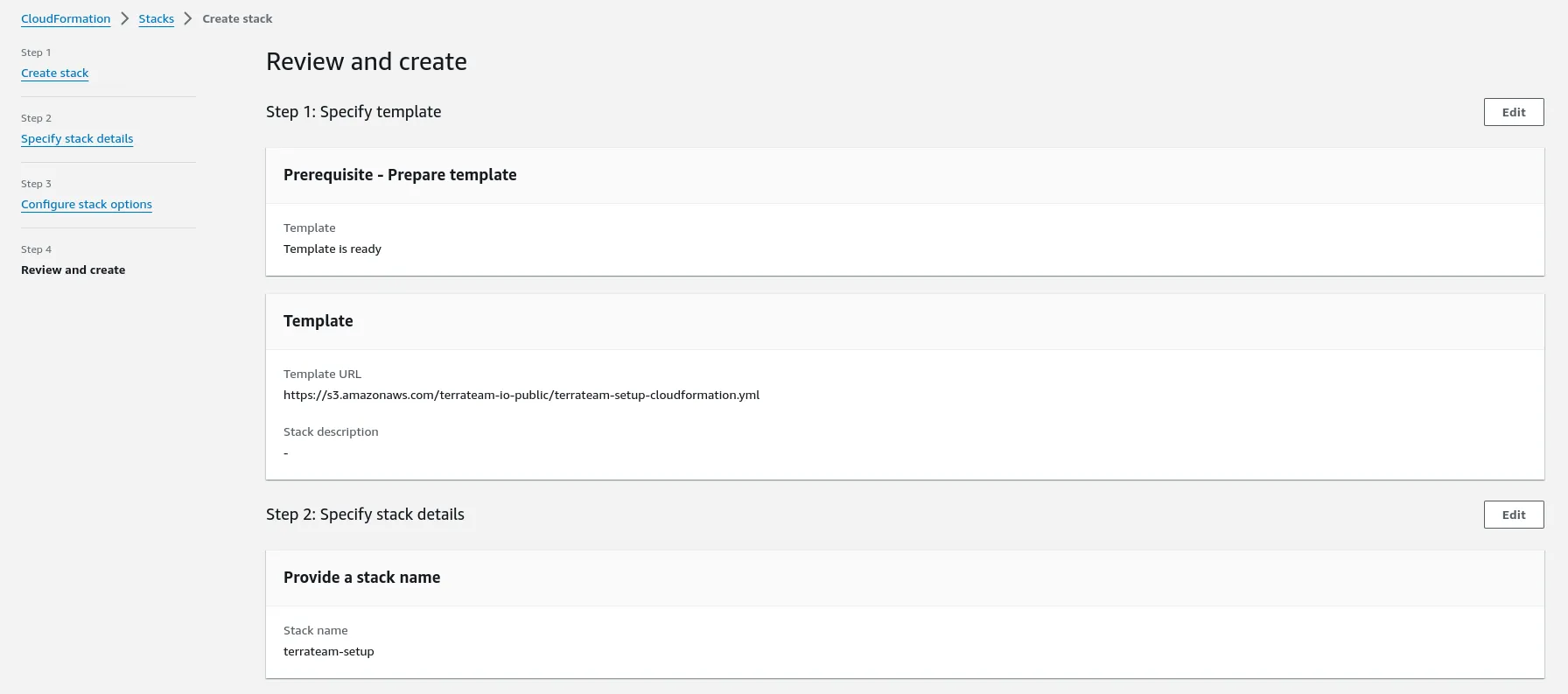Click the Step 2 Specify stack details heading
Screen dimensions: 1568x694
pyautogui.click(x=365, y=514)
